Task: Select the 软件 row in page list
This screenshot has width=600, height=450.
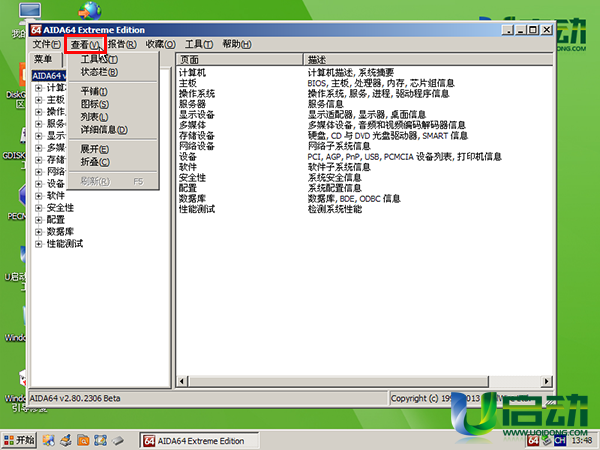Action: [x=188, y=167]
